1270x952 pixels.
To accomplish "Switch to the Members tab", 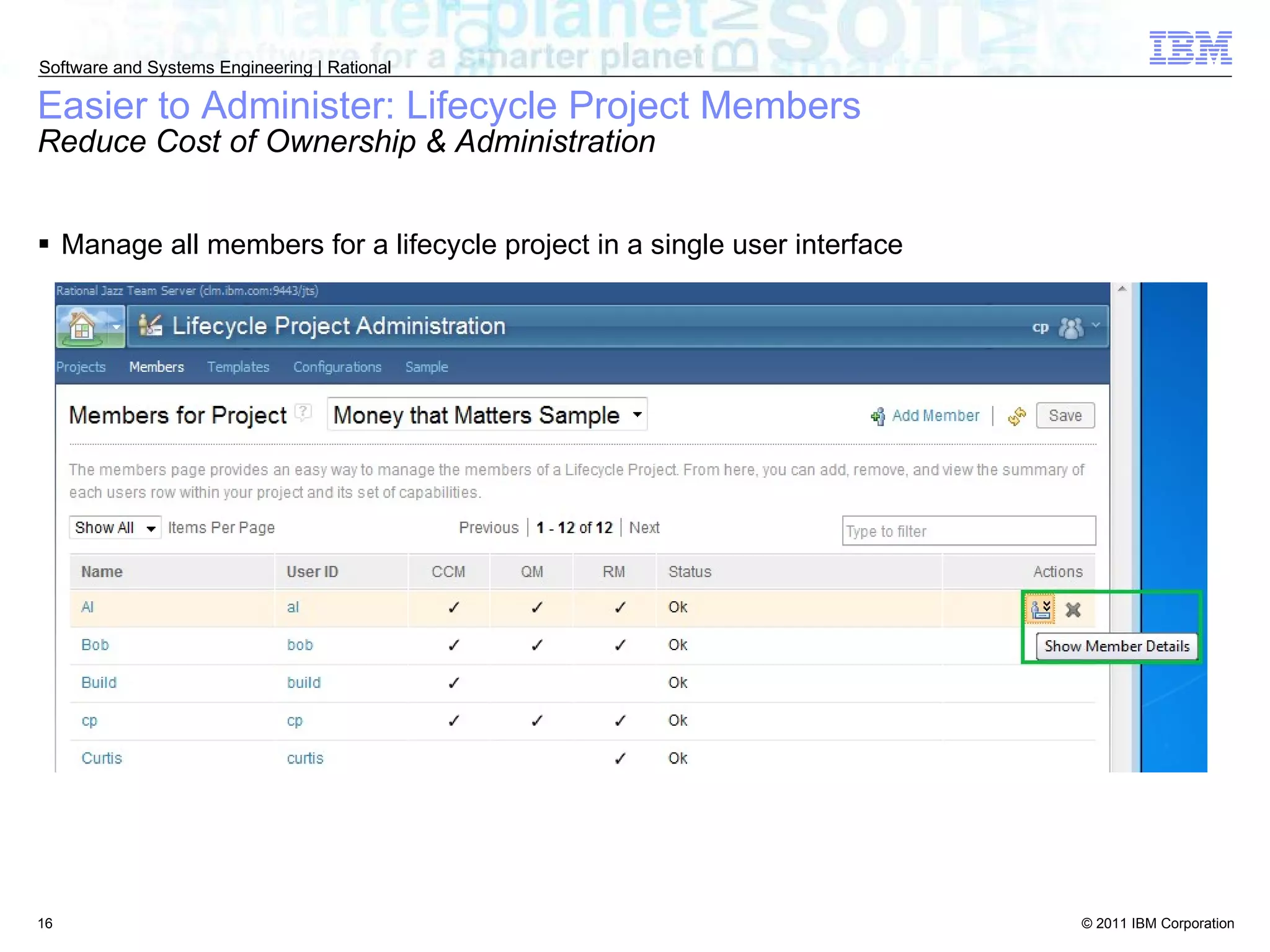I will [x=156, y=367].
